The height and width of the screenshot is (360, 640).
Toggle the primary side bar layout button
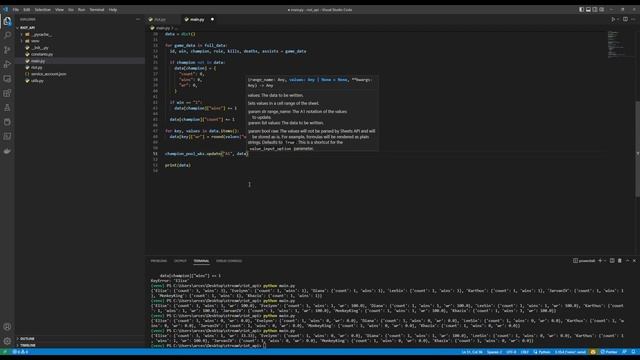(581, 9)
